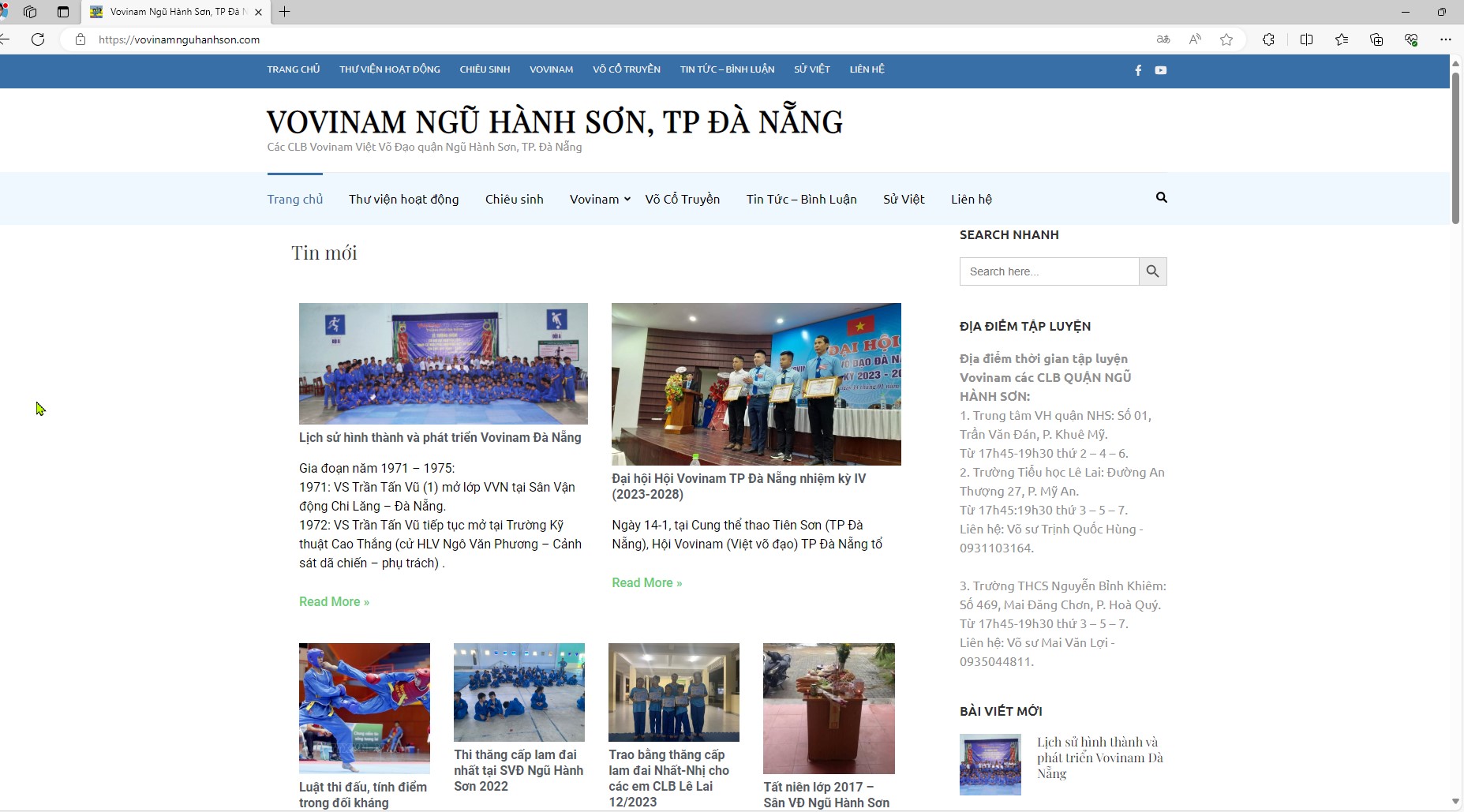View site information via padlock icon
Screen dimensions: 1464x812
[80, 39]
